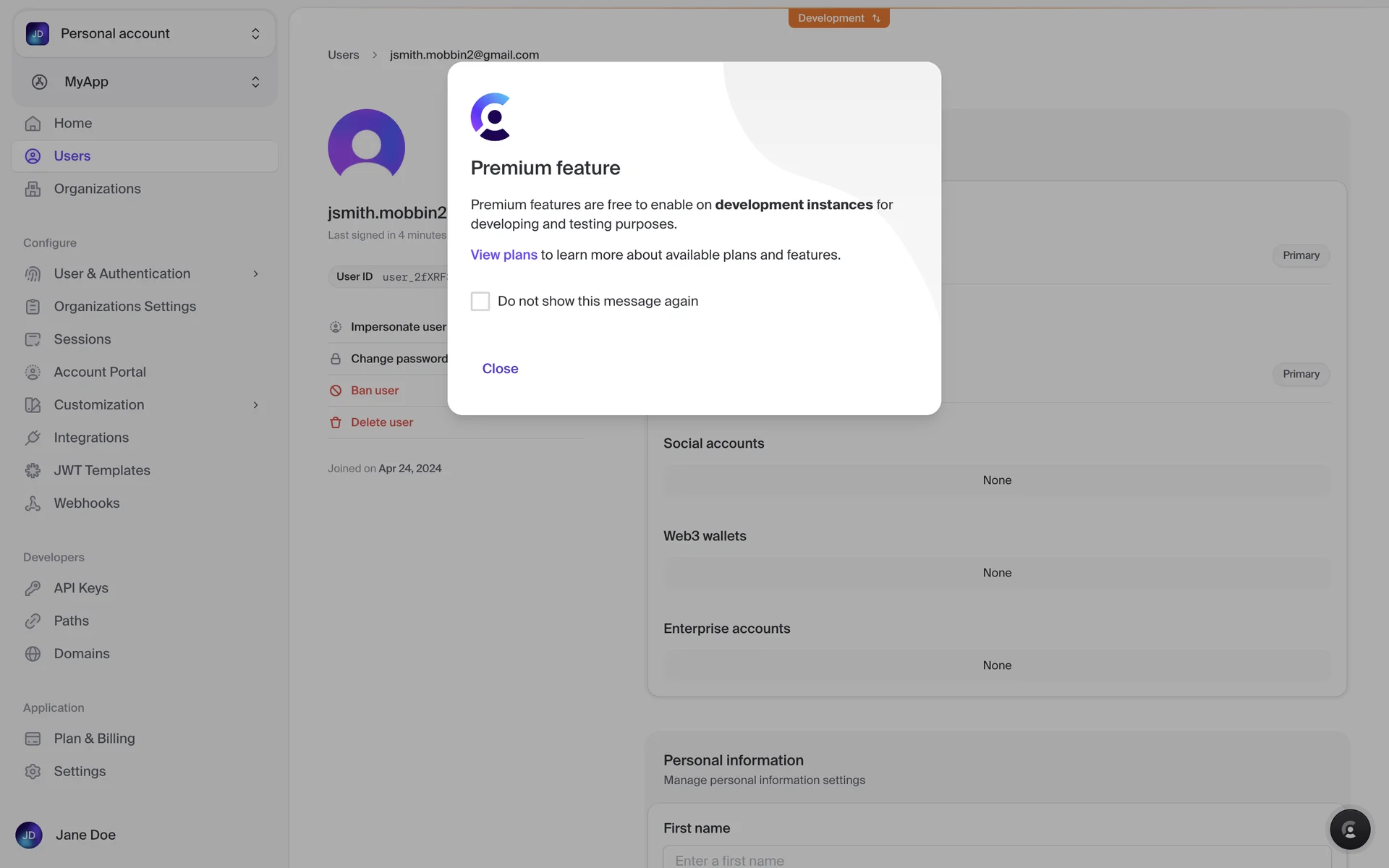Click the Domains globe icon
The width and height of the screenshot is (1389, 868).
33,654
